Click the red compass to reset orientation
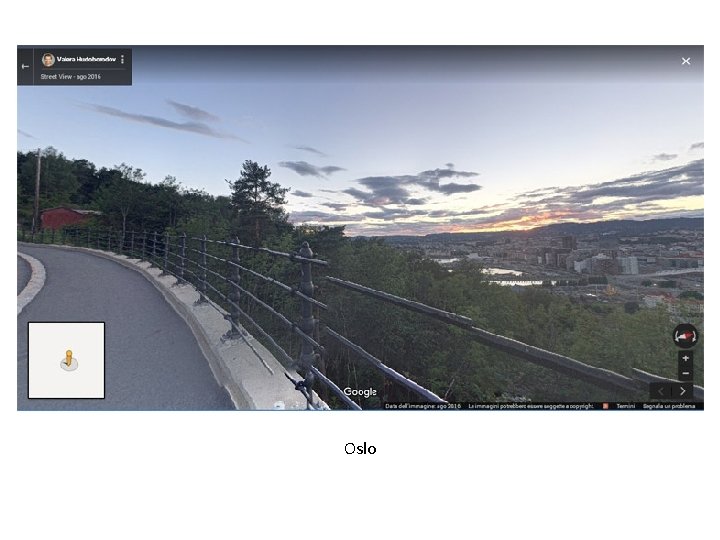Screen dimensions: 720x540 [x=685, y=337]
